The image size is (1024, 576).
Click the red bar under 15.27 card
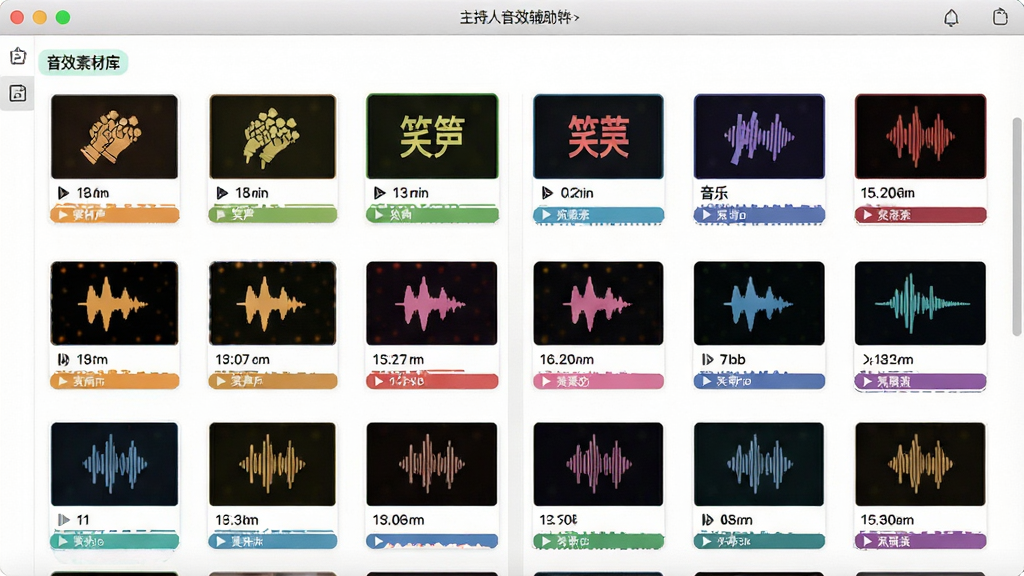432,381
